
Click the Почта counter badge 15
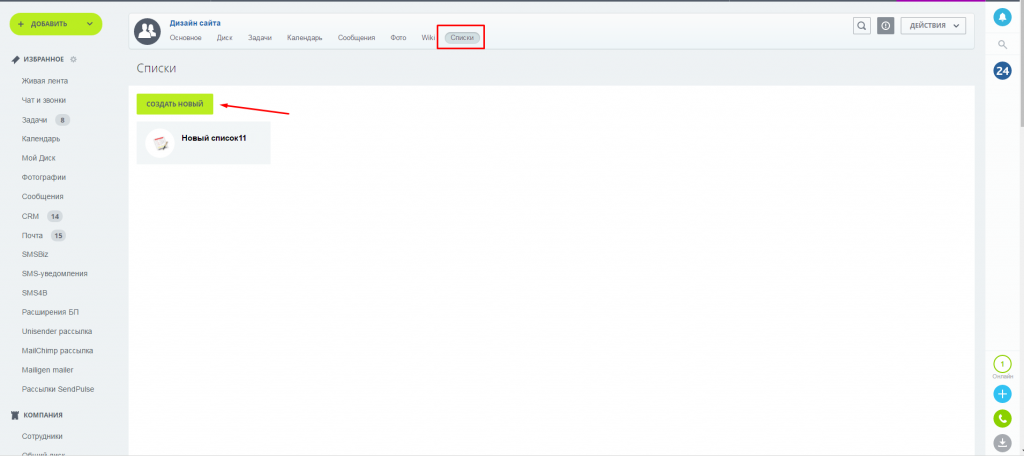(x=59, y=235)
